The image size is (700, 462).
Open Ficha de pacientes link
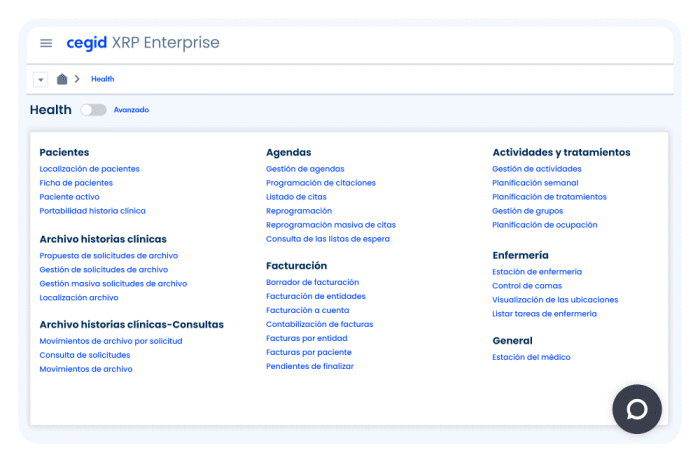(x=76, y=183)
